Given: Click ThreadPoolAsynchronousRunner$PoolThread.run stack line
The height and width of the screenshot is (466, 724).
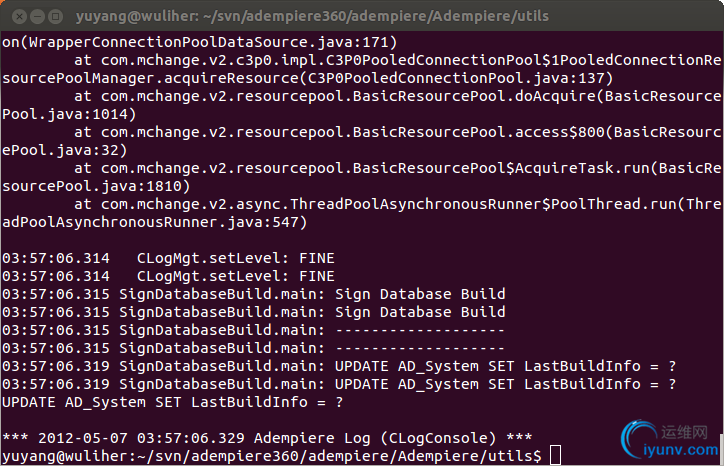Looking at the screenshot, I should pyautogui.click(x=398, y=205).
